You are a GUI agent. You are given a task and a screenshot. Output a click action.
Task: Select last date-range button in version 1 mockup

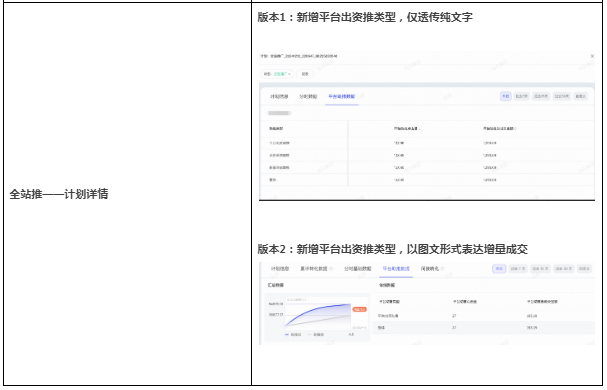tap(580, 96)
